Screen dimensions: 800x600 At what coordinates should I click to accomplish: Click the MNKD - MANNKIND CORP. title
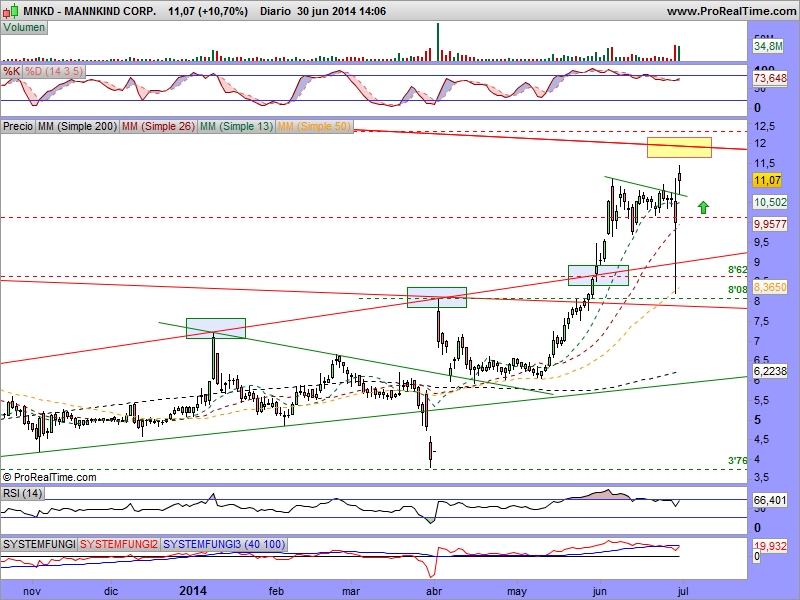click(x=90, y=11)
